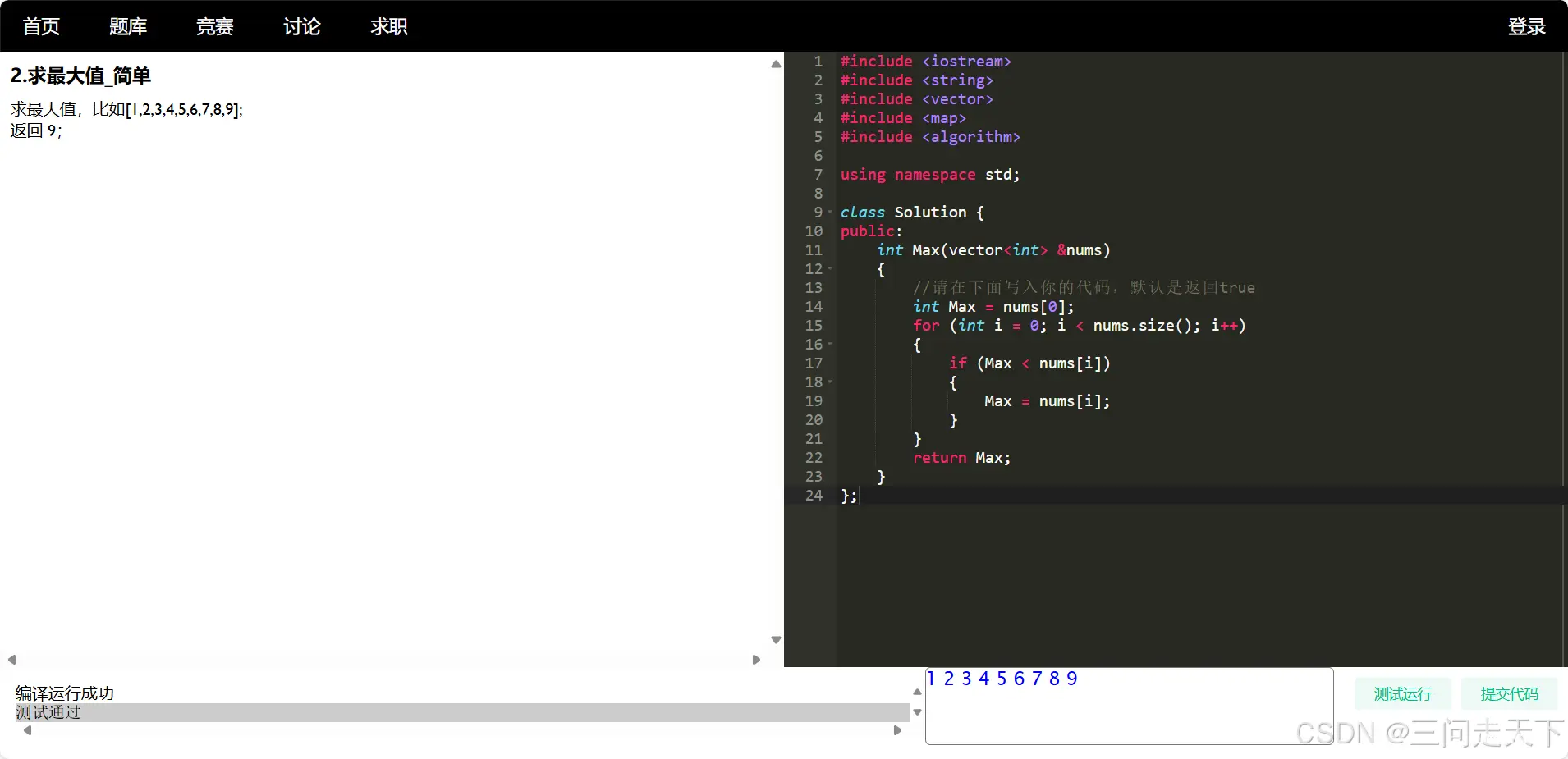Image resolution: width=1568 pixels, height=759 pixels.
Task: Click the 'Max = nums[i];' assignment line
Action: (x=1048, y=401)
